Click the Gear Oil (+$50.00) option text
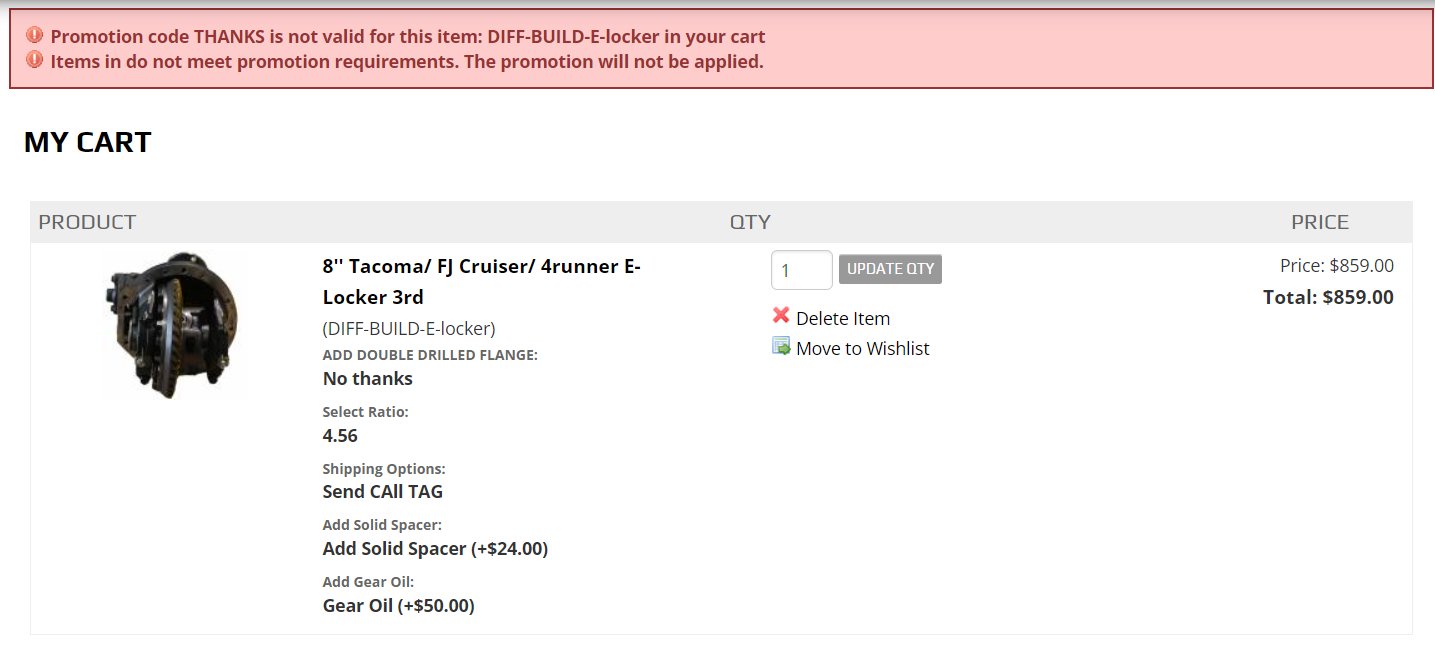 point(398,605)
